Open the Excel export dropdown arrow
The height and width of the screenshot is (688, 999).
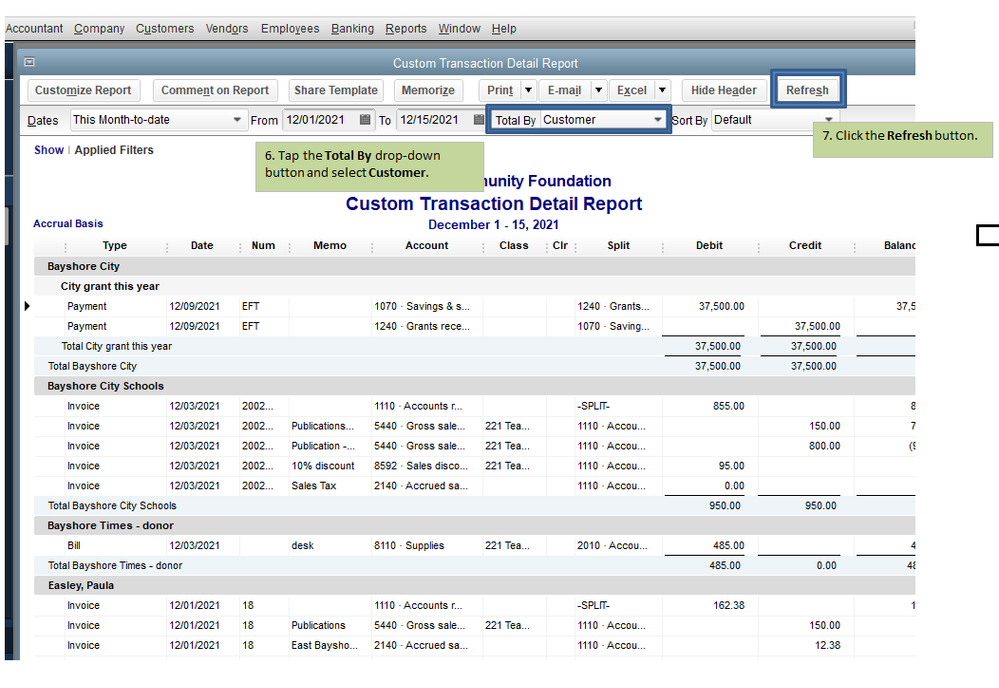pos(661,90)
